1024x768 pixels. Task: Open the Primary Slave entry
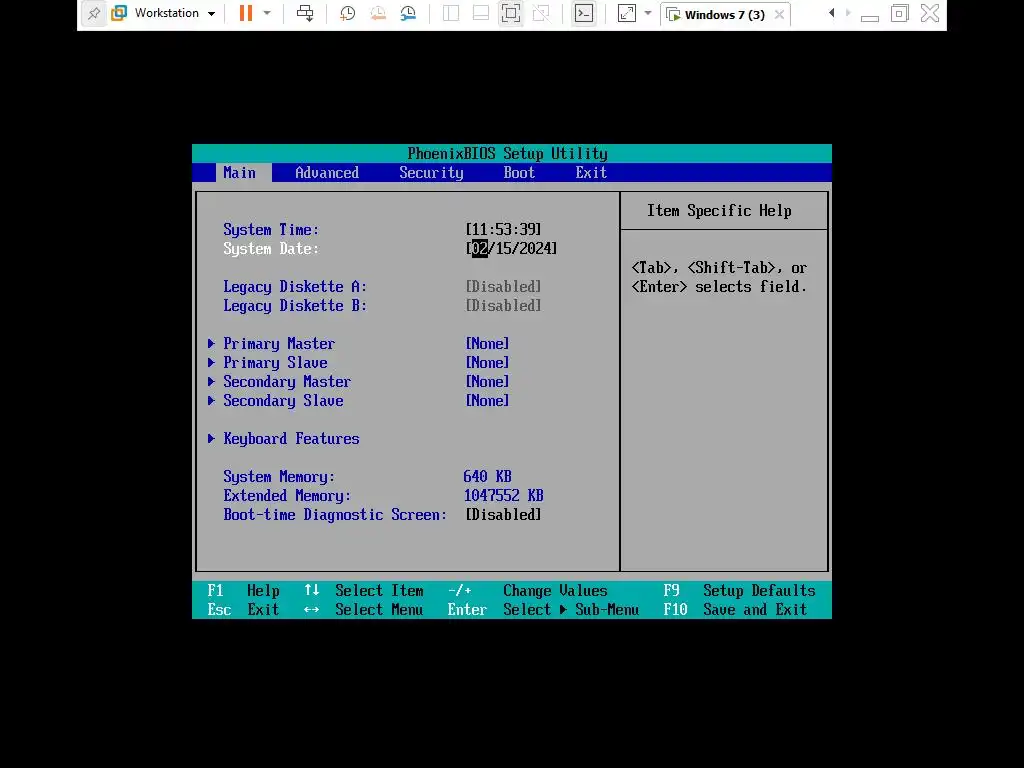click(275, 362)
